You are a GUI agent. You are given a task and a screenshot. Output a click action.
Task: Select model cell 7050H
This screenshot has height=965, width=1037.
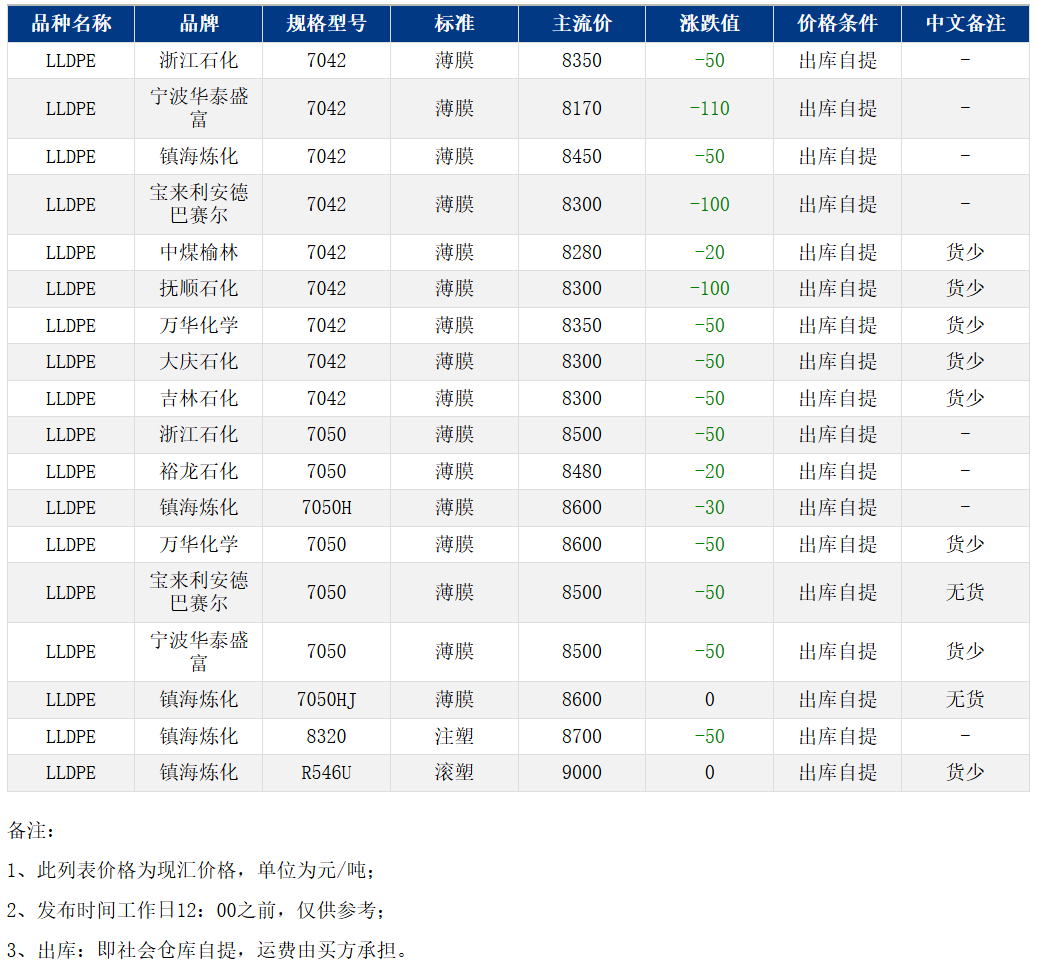click(327, 508)
